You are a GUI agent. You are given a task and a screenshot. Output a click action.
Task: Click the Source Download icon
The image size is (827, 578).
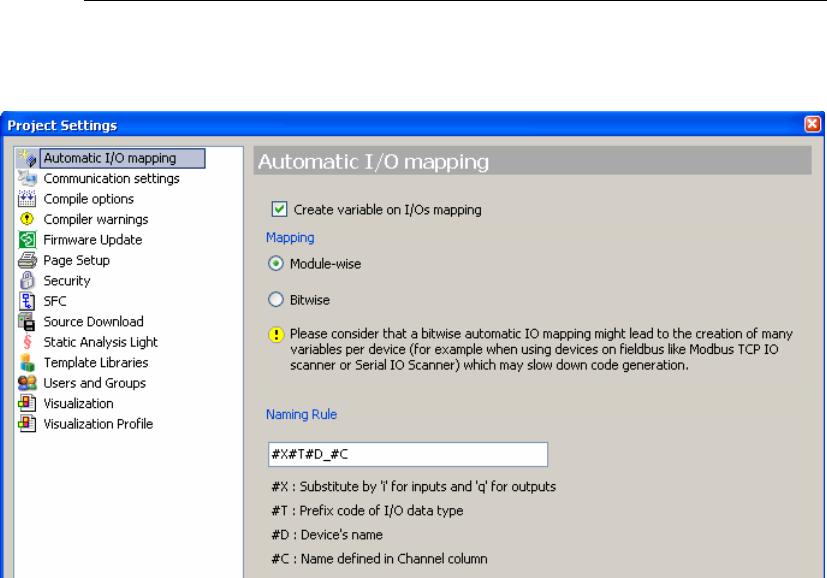pyautogui.click(x=27, y=321)
